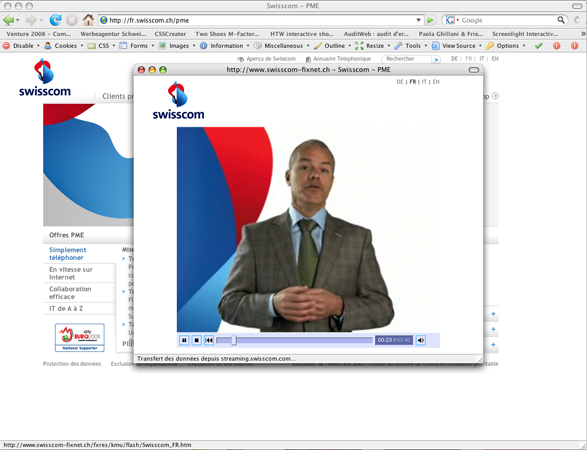This screenshot has width=587, height=450.
Task: Switch popup language to DE
Action: (x=400, y=82)
